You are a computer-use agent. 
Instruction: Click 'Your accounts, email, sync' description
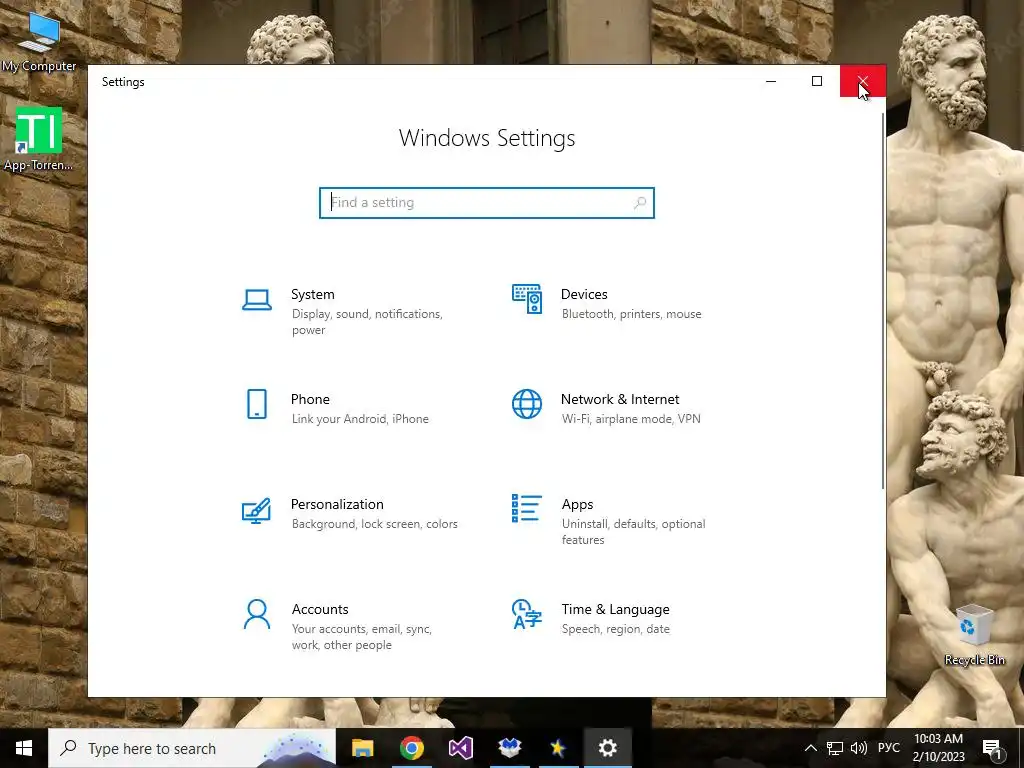point(362,629)
